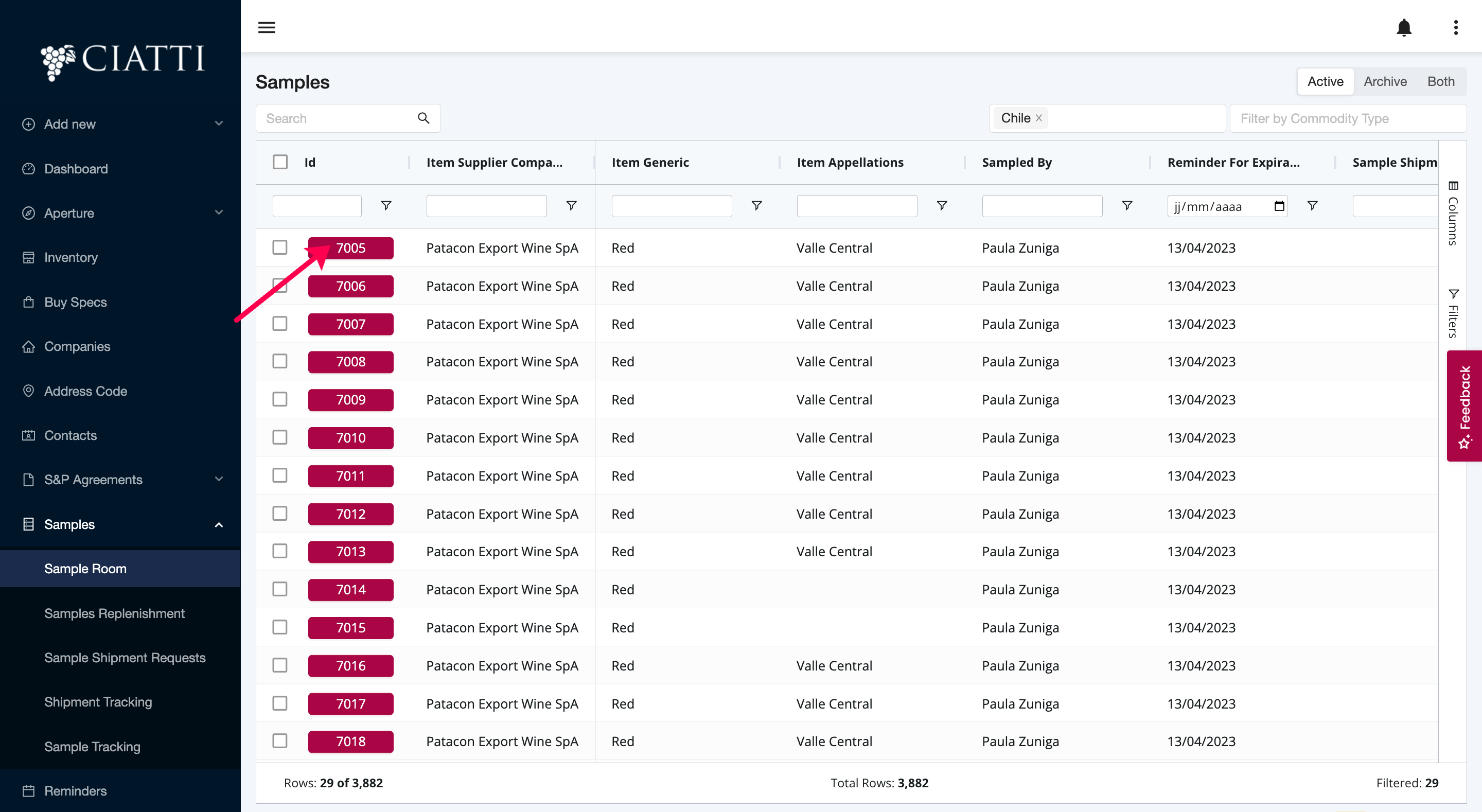Tick the select-all header checkbox
This screenshot has width=1482, height=812.
click(x=280, y=162)
